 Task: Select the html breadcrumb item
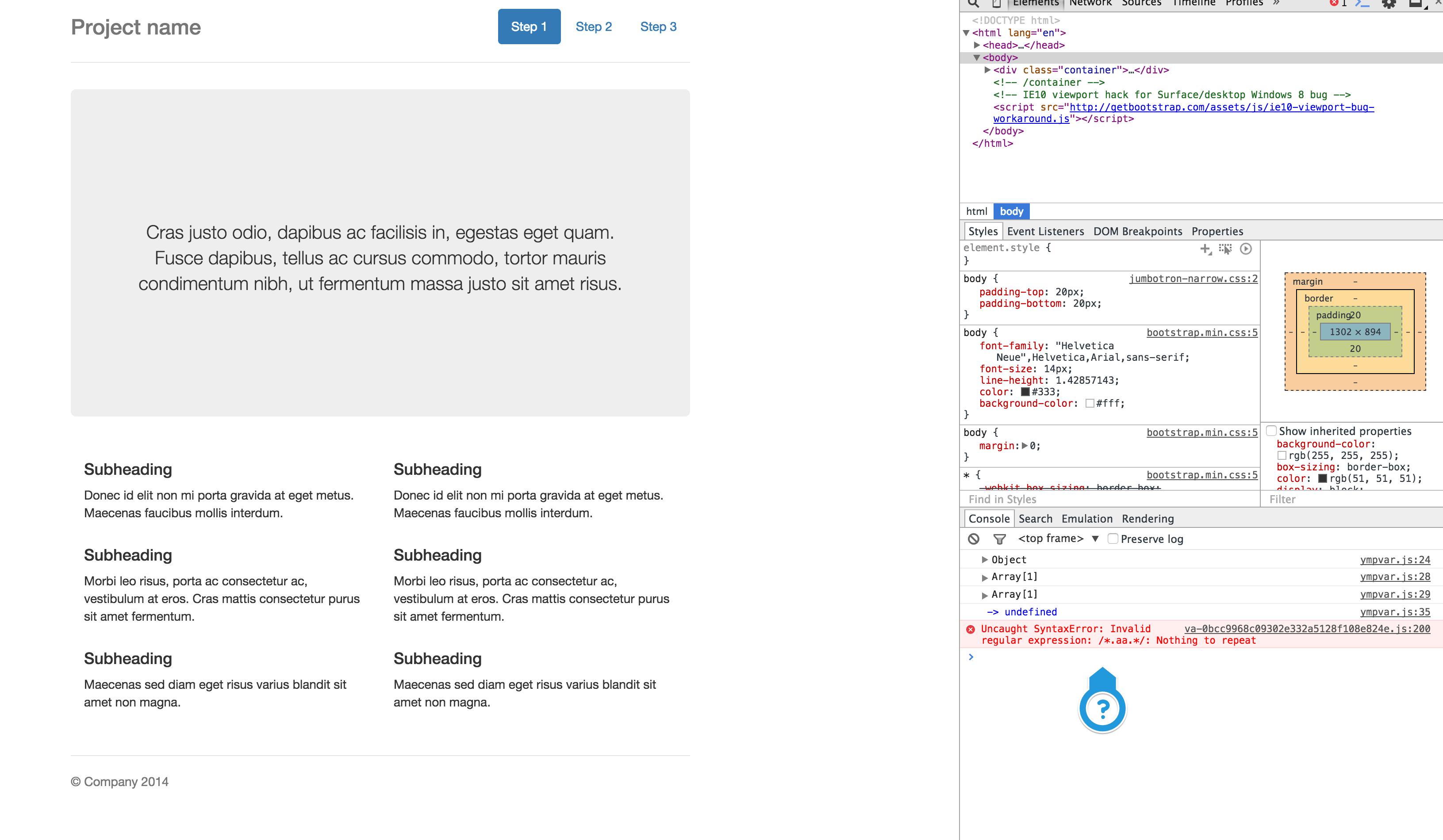point(976,211)
